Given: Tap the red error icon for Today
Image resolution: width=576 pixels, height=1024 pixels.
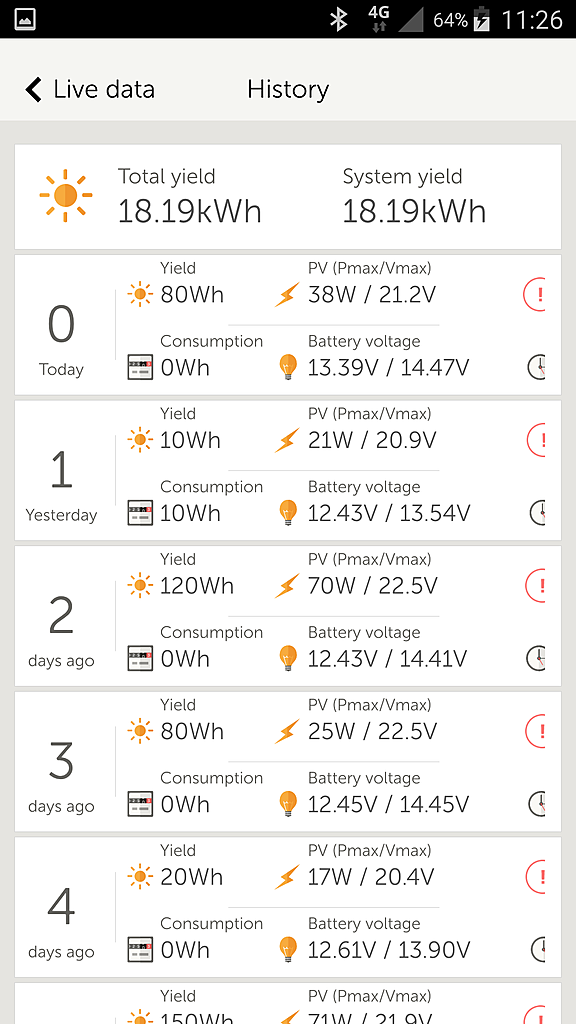Looking at the screenshot, I should [534, 295].
